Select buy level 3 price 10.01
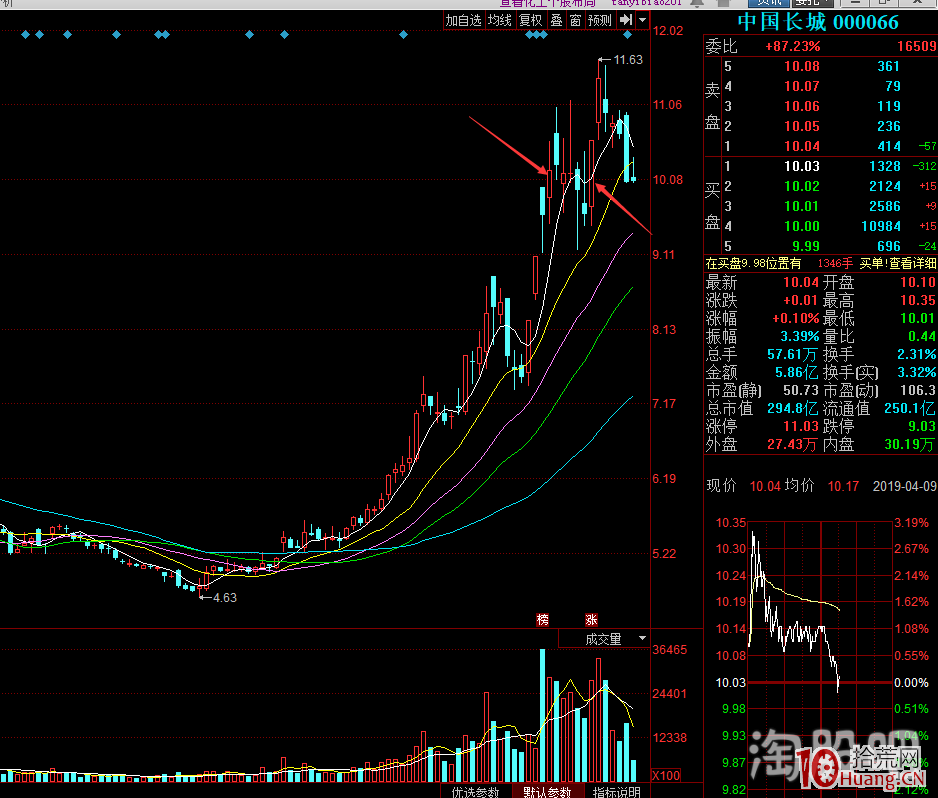The image size is (938, 798). click(802, 206)
